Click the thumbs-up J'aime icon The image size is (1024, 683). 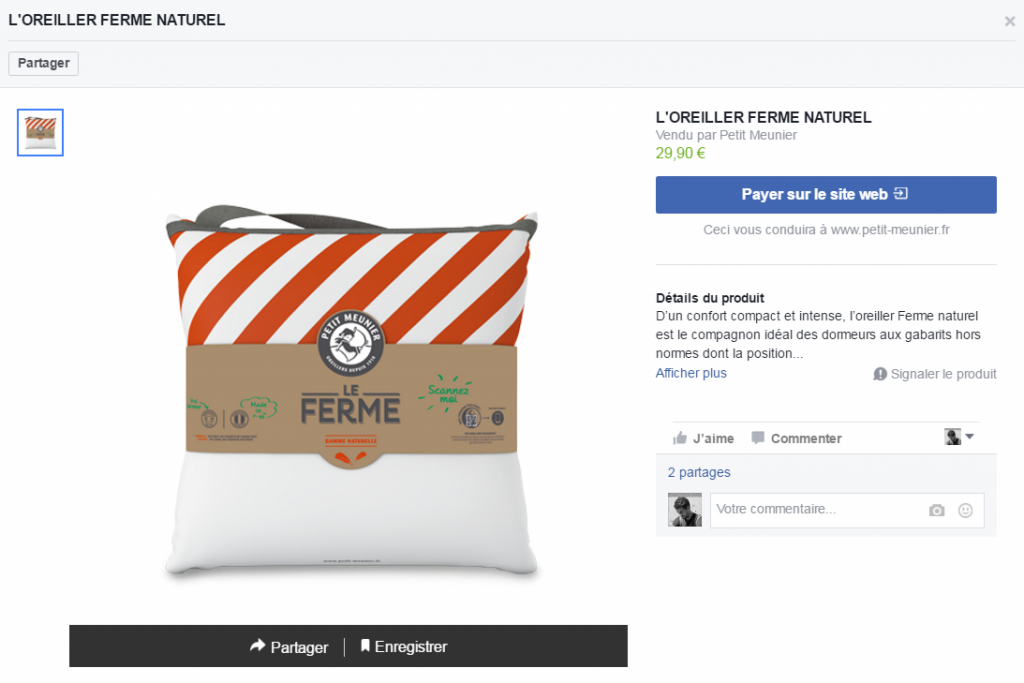680,438
